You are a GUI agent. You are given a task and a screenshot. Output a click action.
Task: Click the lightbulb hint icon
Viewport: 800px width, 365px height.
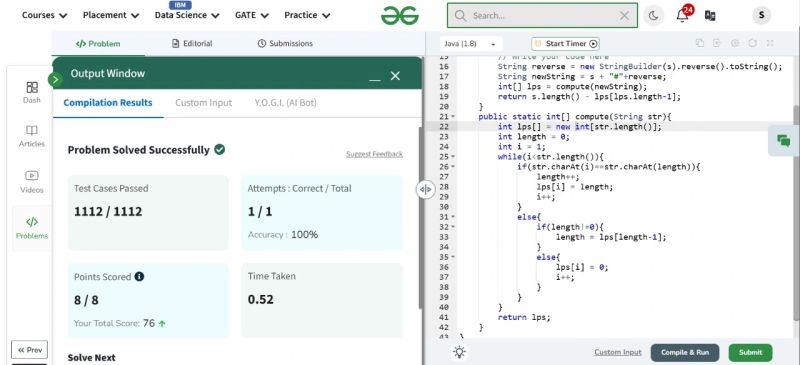[x=460, y=352]
